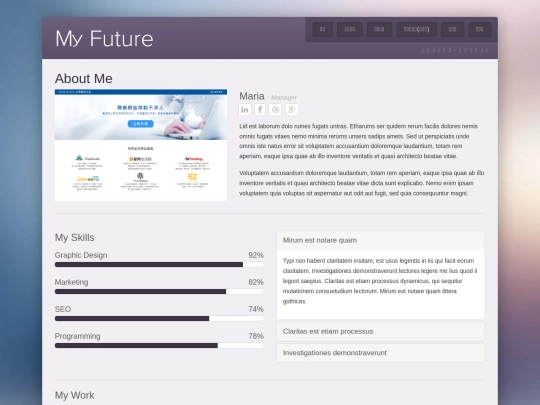Open the About Me website screenshot thumbnail
Image resolution: width=540 pixels, height=405 pixels.
click(141, 145)
